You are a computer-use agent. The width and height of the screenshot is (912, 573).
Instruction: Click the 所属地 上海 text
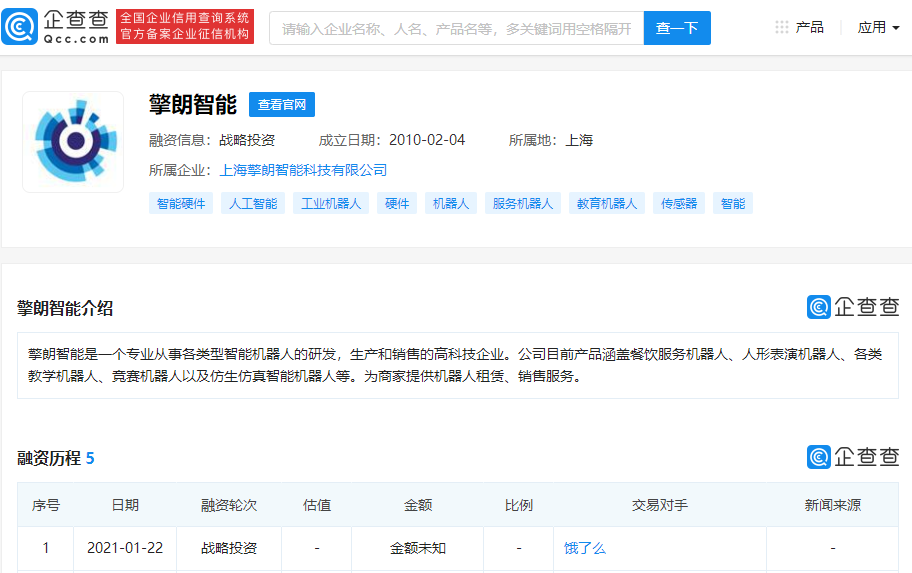(x=551, y=140)
